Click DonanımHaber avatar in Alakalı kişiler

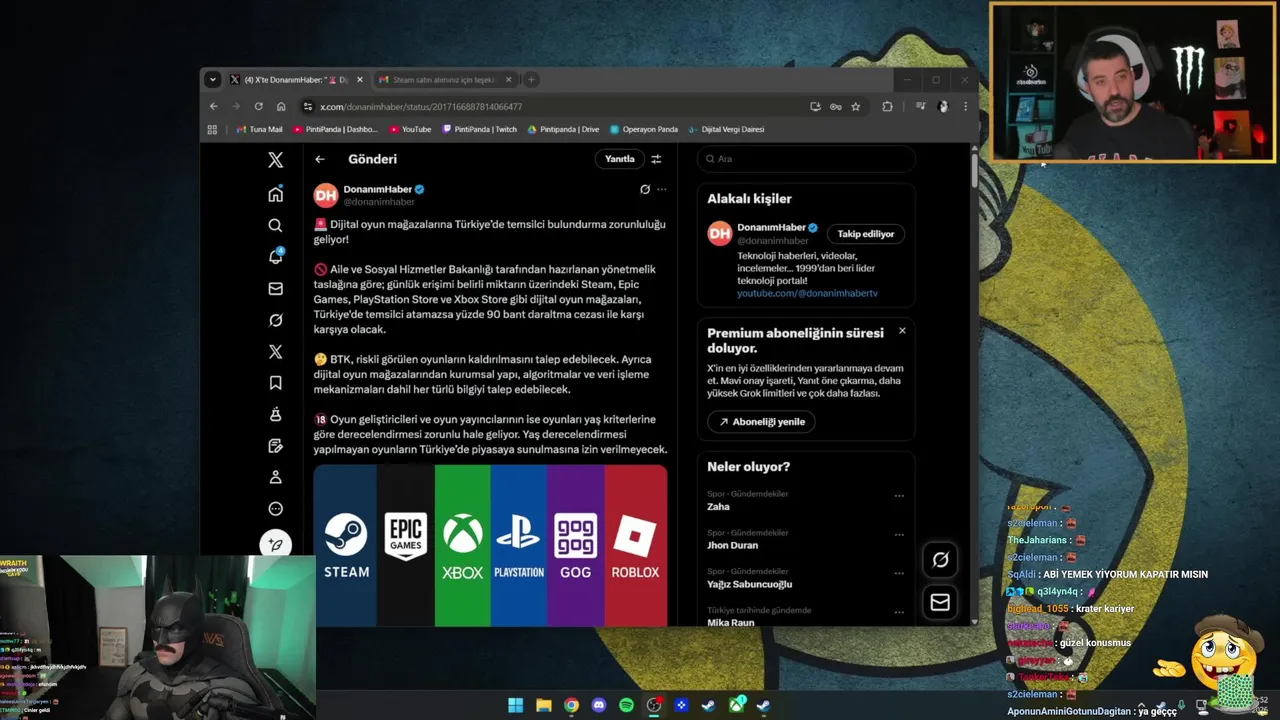(720, 234)
